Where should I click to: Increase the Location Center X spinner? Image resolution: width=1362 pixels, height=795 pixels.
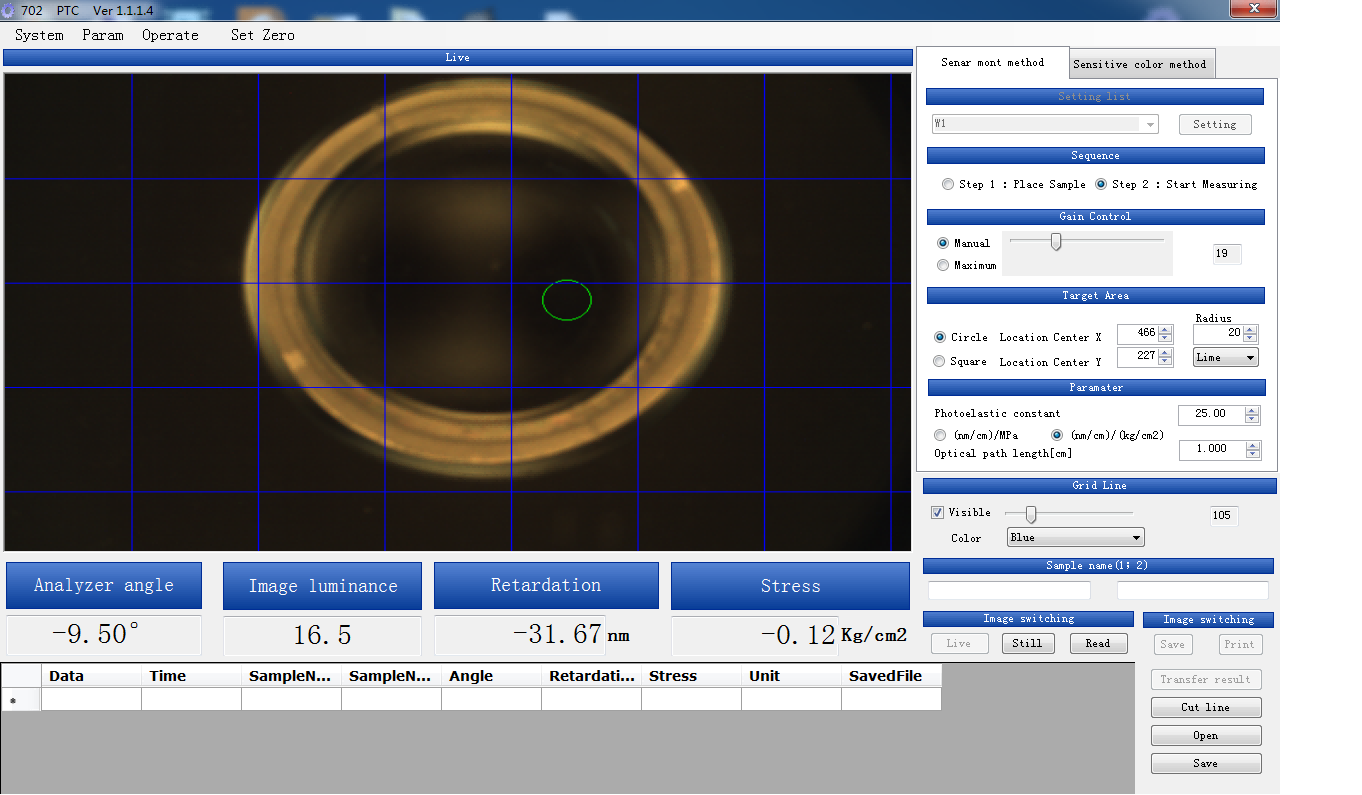tap(1165, 329)
